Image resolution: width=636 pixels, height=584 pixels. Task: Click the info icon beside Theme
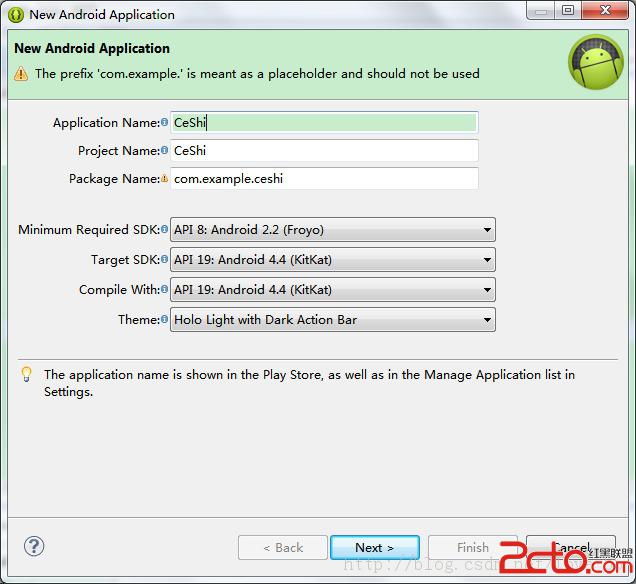(164, 319)
